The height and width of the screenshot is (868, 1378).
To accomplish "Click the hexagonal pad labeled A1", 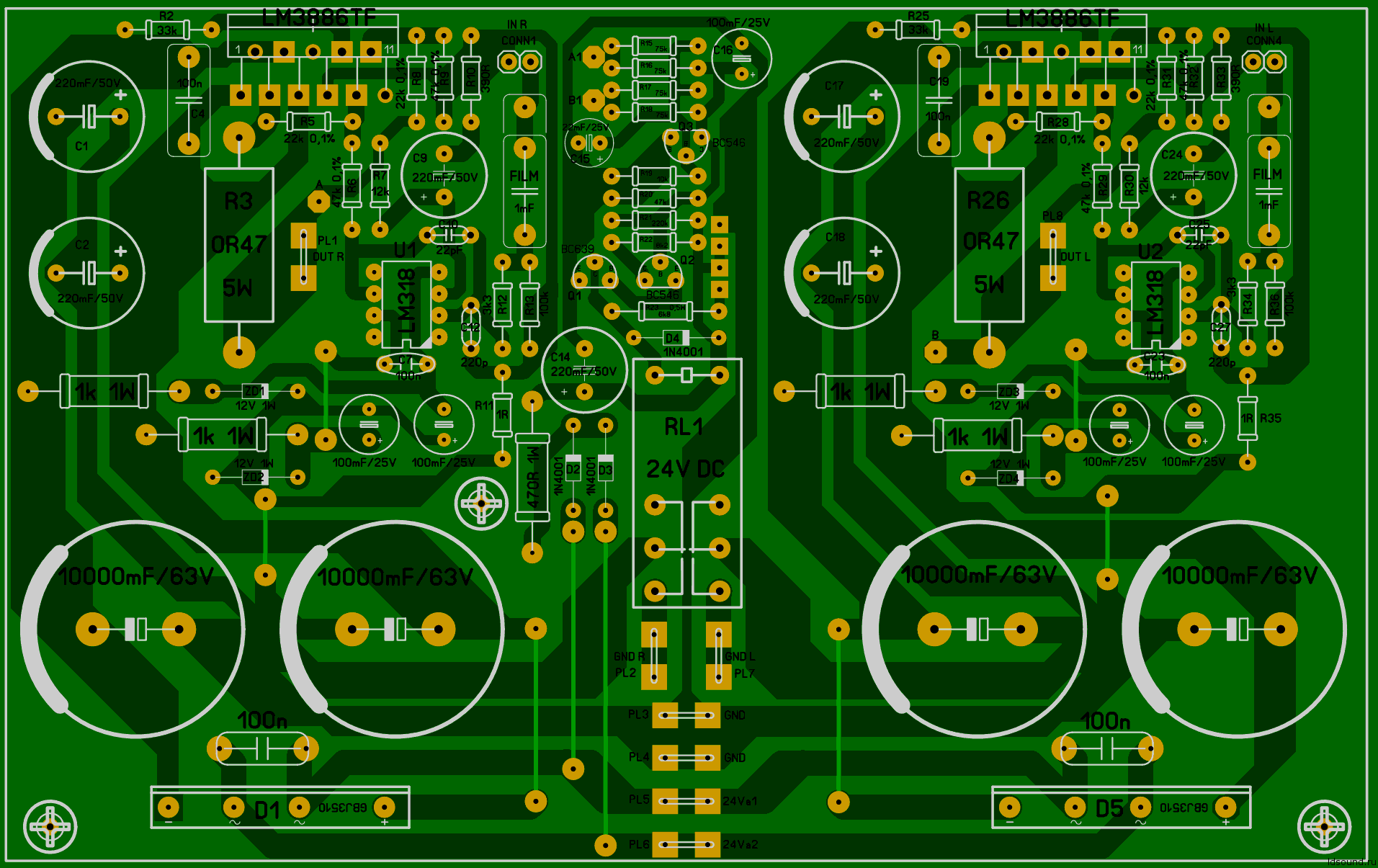I will click(x=593, y=57).
